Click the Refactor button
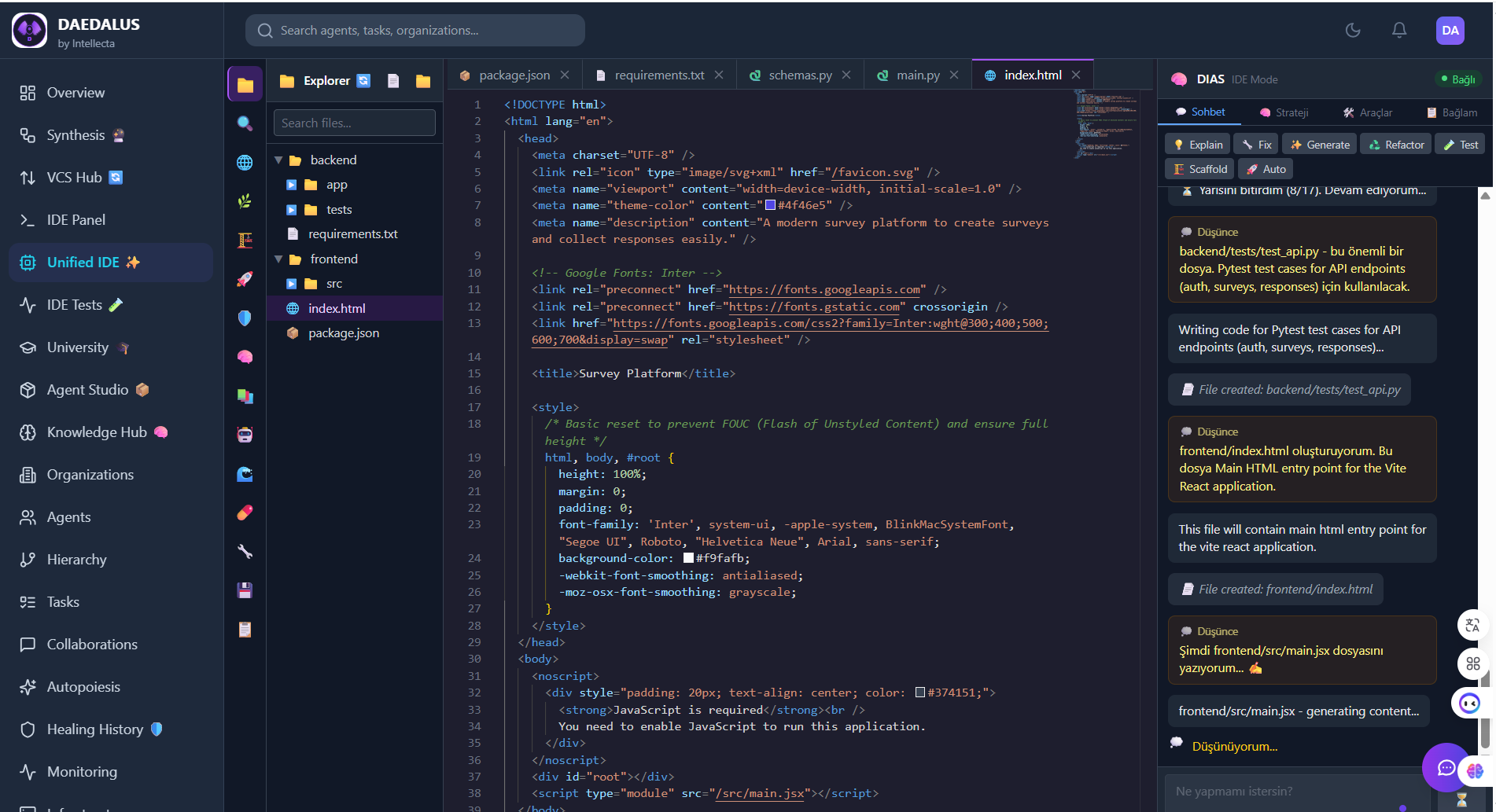Viewport: 1496px width, 812px height. tap(1396, 145)
